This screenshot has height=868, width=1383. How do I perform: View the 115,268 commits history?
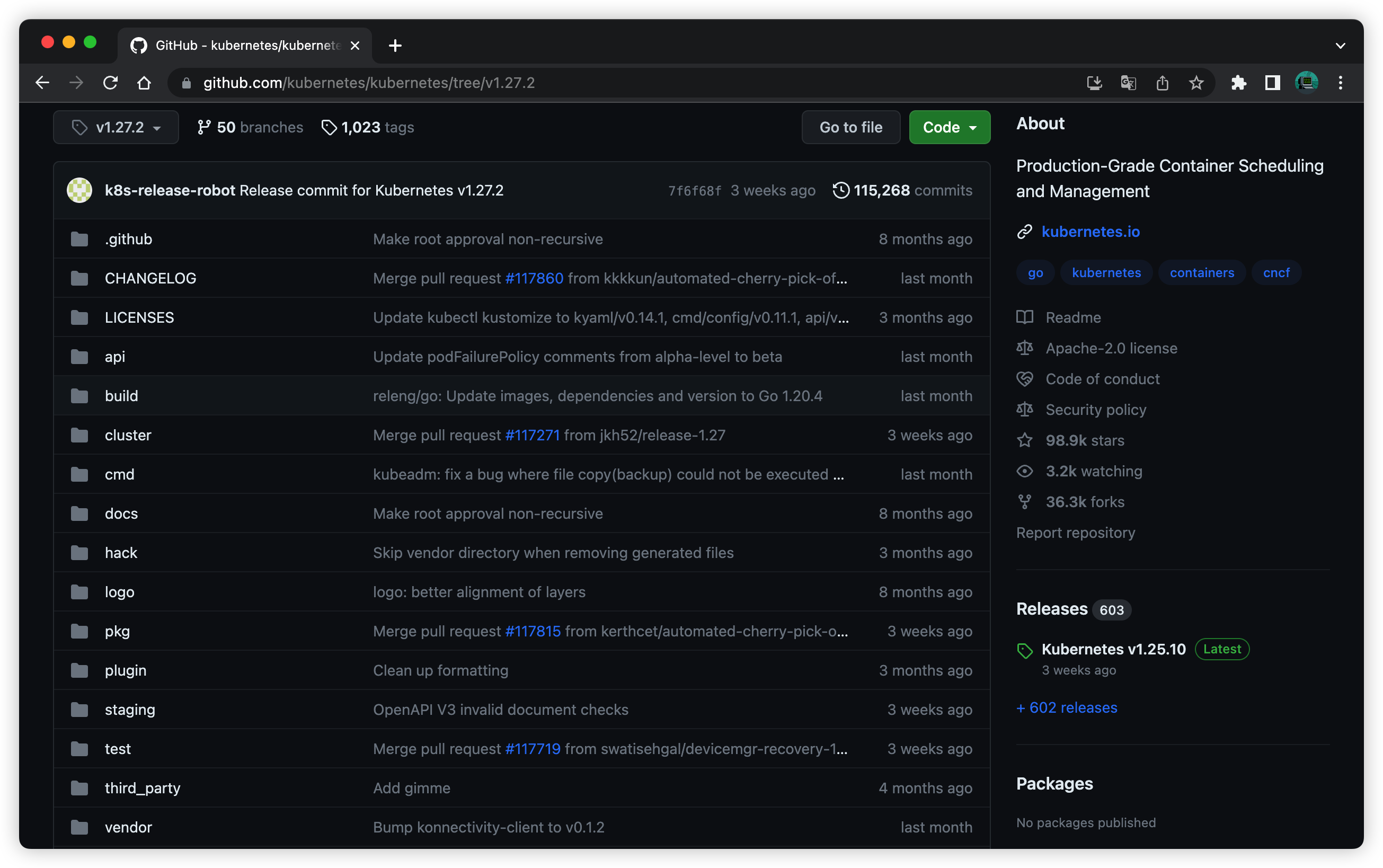tap(902, 190)
